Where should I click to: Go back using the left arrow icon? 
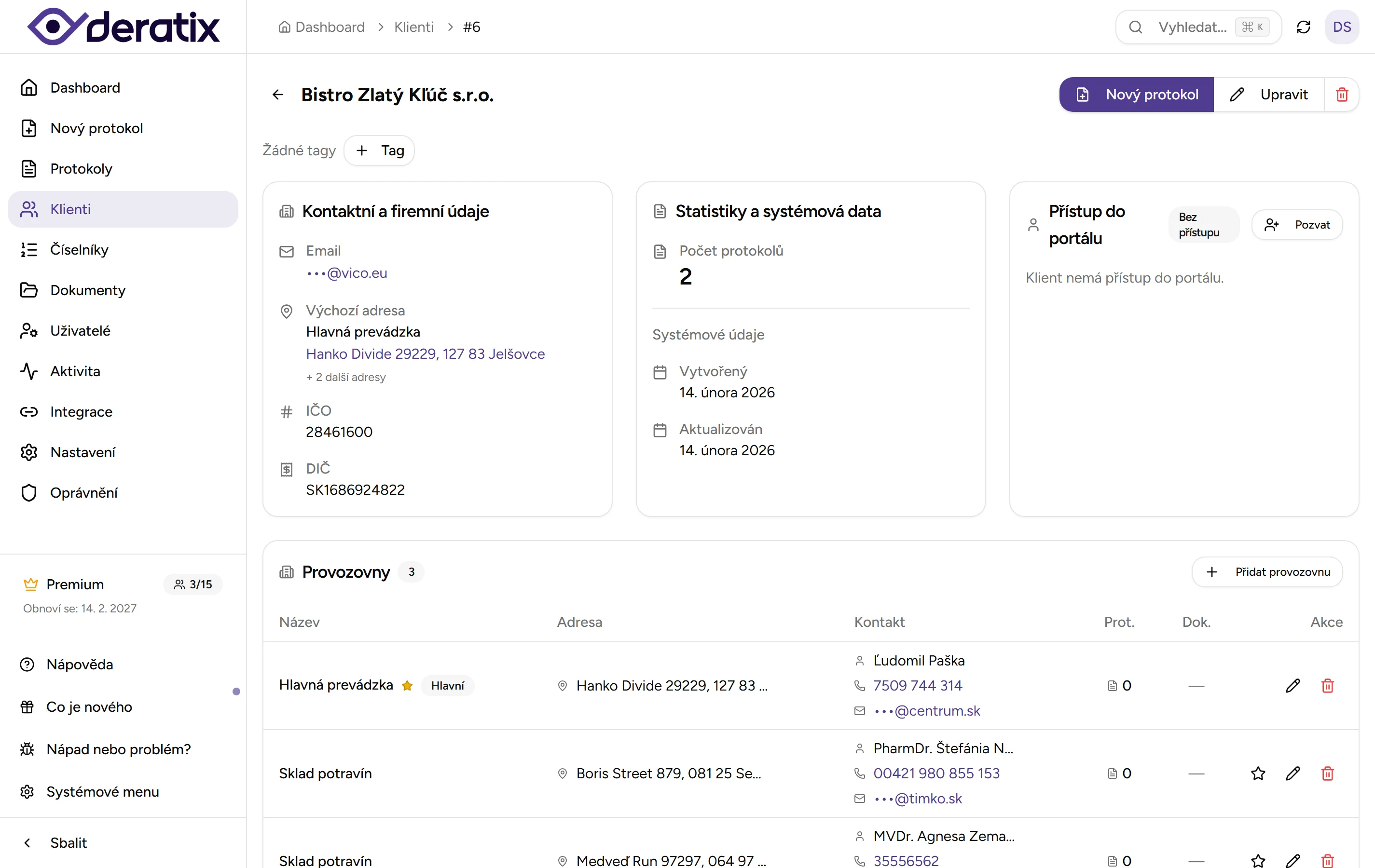pyautogui.click(x=278, y=94)
